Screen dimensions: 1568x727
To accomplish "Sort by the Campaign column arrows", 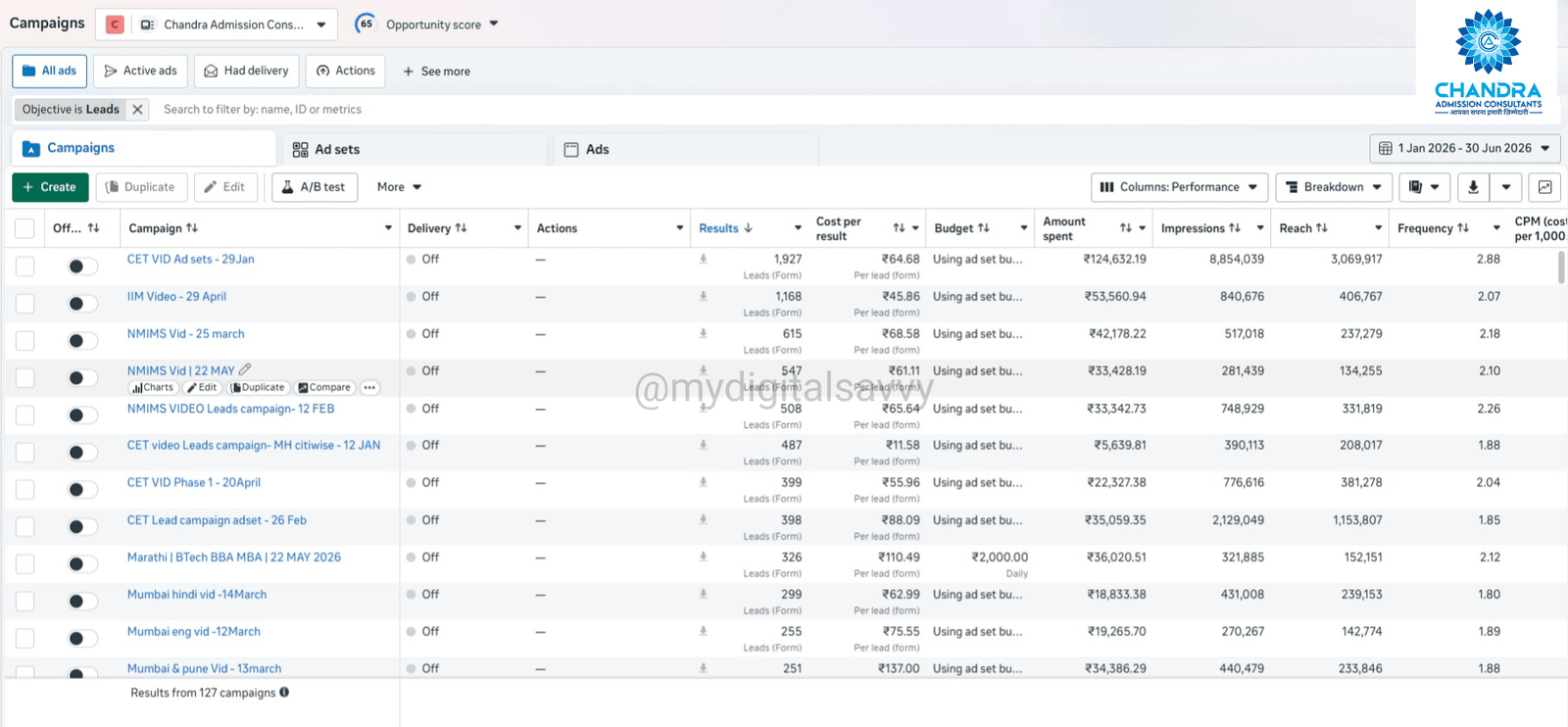I will (x=192, y=228).
